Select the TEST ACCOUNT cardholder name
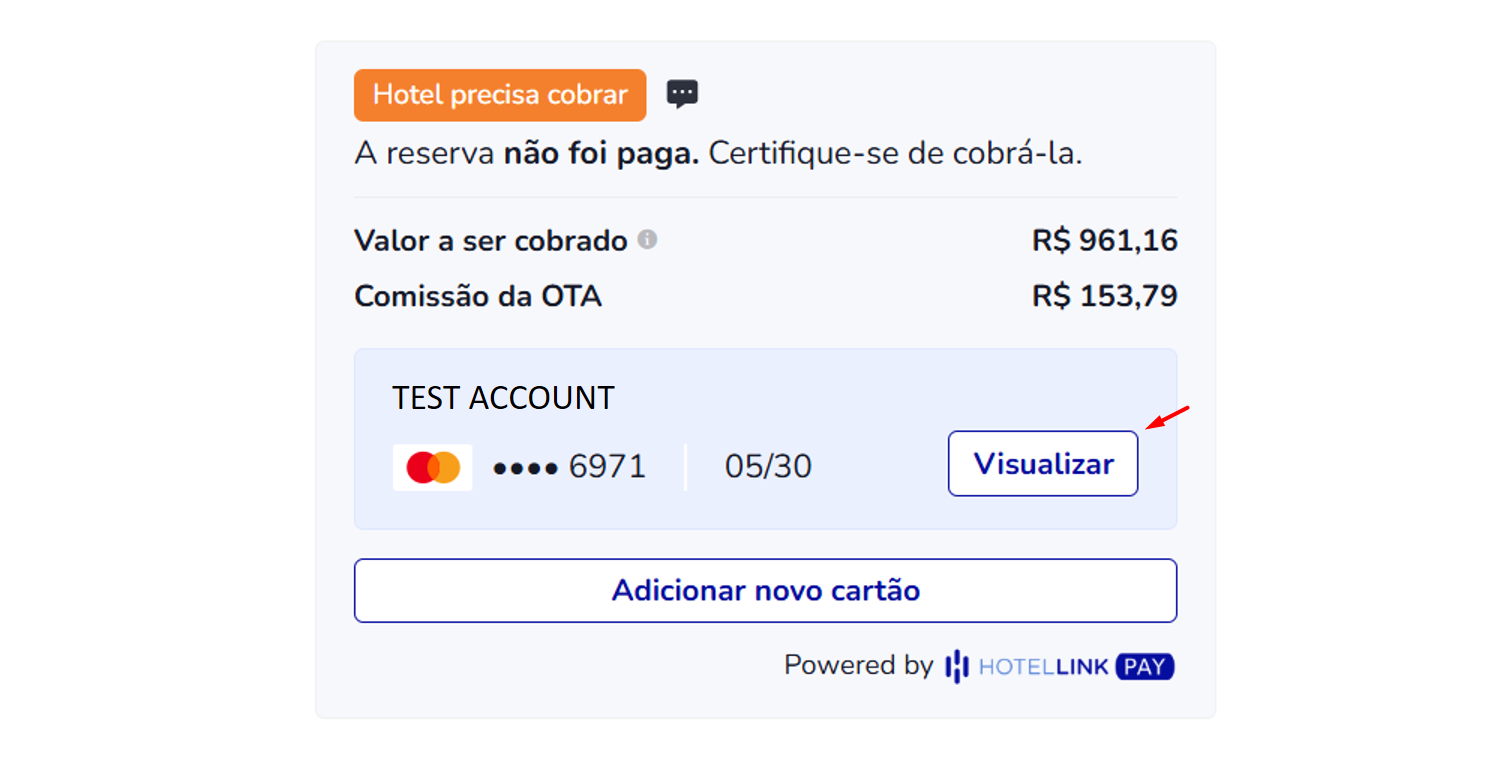 [503, 398]
